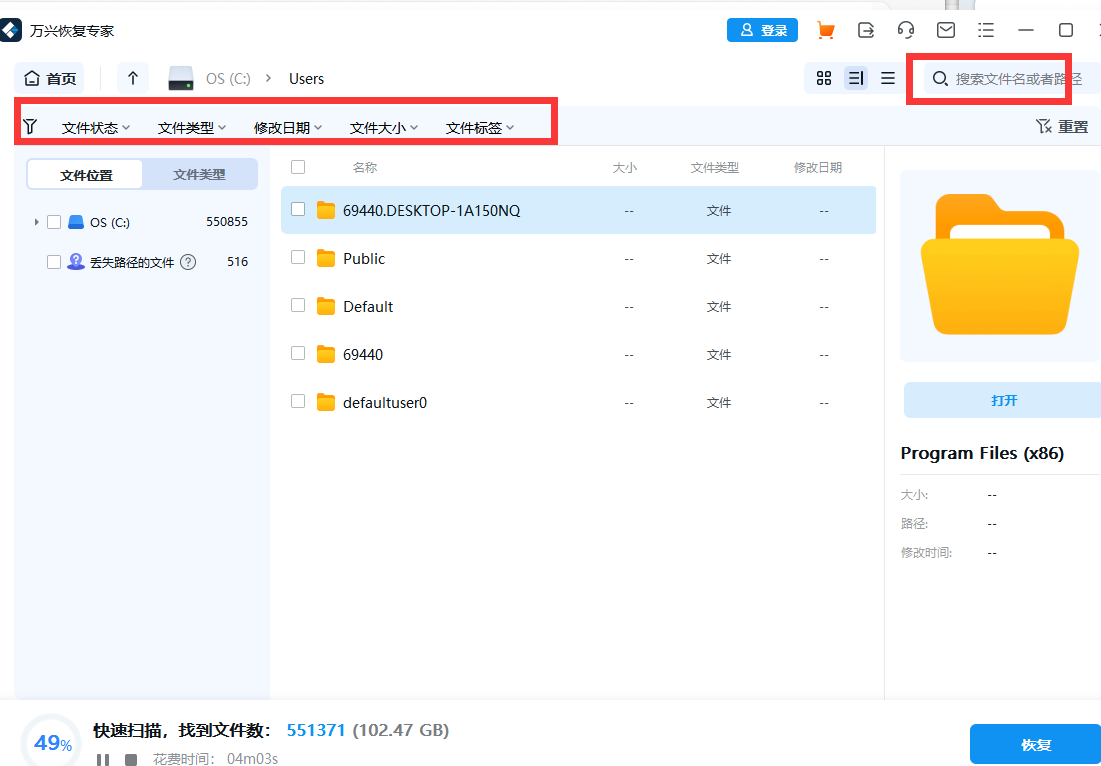1101x766 pixels.
Task: Pause the scan with the pause control
Action: tap(104, 758)
